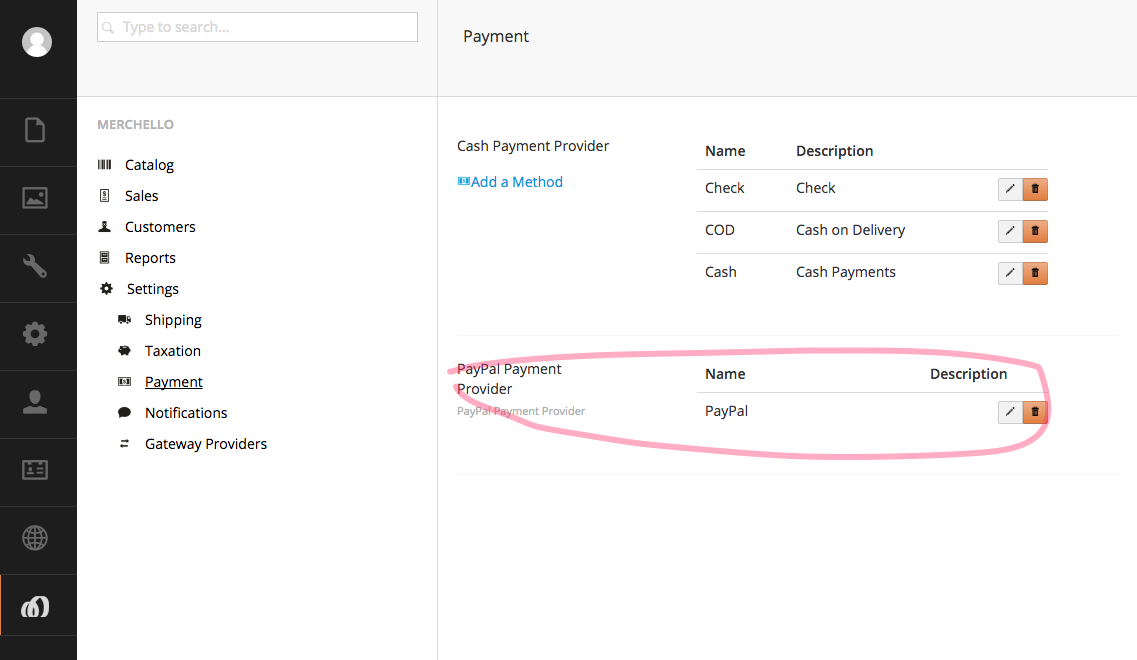The width and height of the screenshot is (1137, 660).
Task: Click the Cash on Delivery description
Action: (x=851, y=230)
